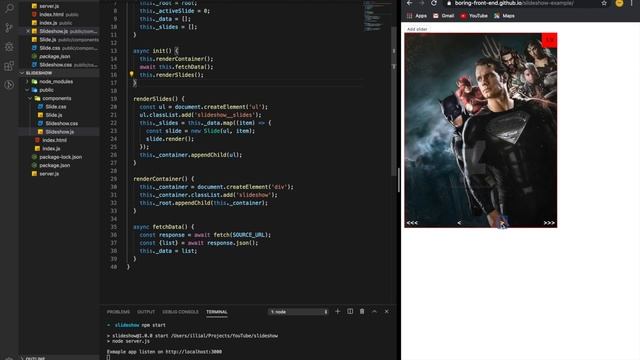Open server.js in open editors list
This screenshot has height=360, width=640.
coord(49,6)
